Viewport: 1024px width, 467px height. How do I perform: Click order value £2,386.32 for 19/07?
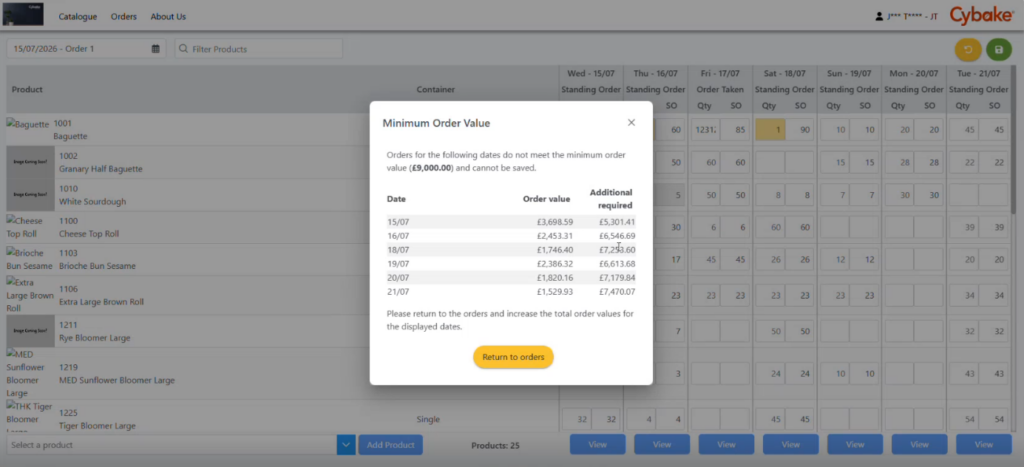pyautogui.click(x=554, y=264)
